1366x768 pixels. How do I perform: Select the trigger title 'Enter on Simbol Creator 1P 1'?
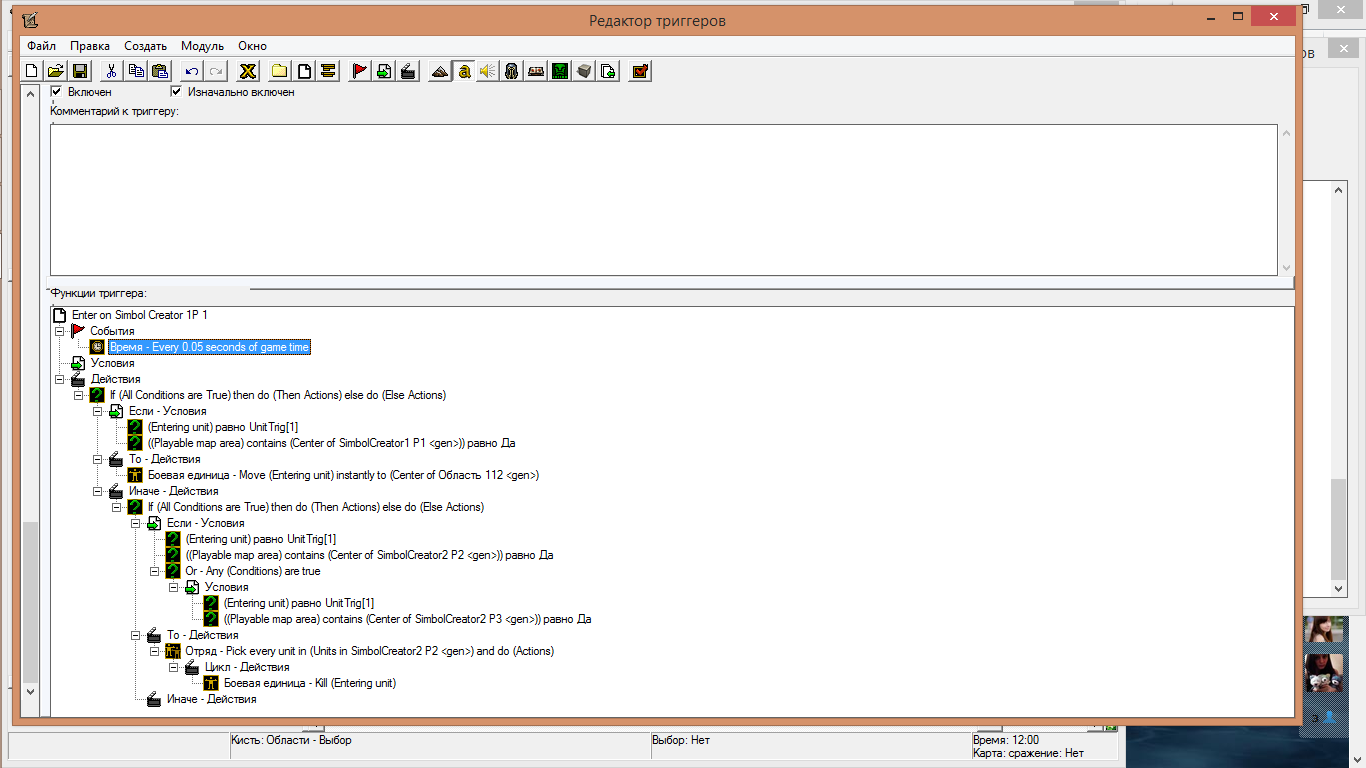point(140,315)
